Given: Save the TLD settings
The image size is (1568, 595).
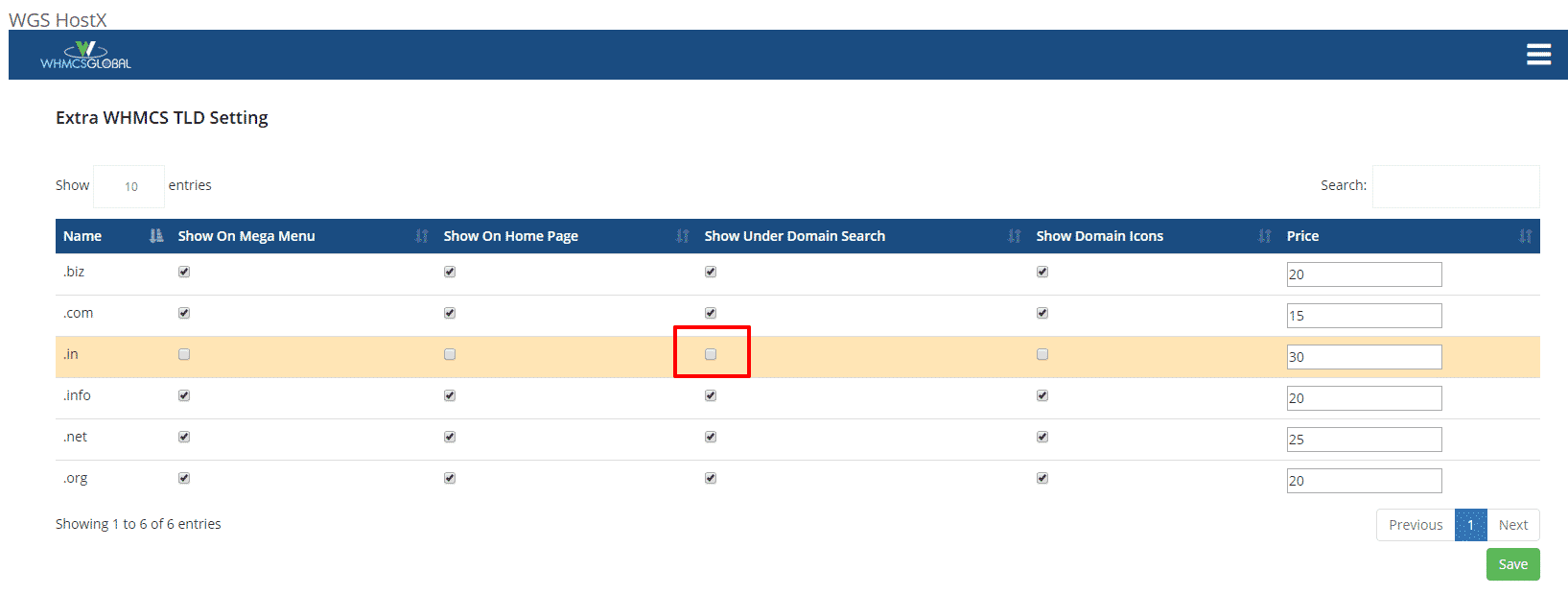Looking at the screenshot, I should (x=1512, y=564).
